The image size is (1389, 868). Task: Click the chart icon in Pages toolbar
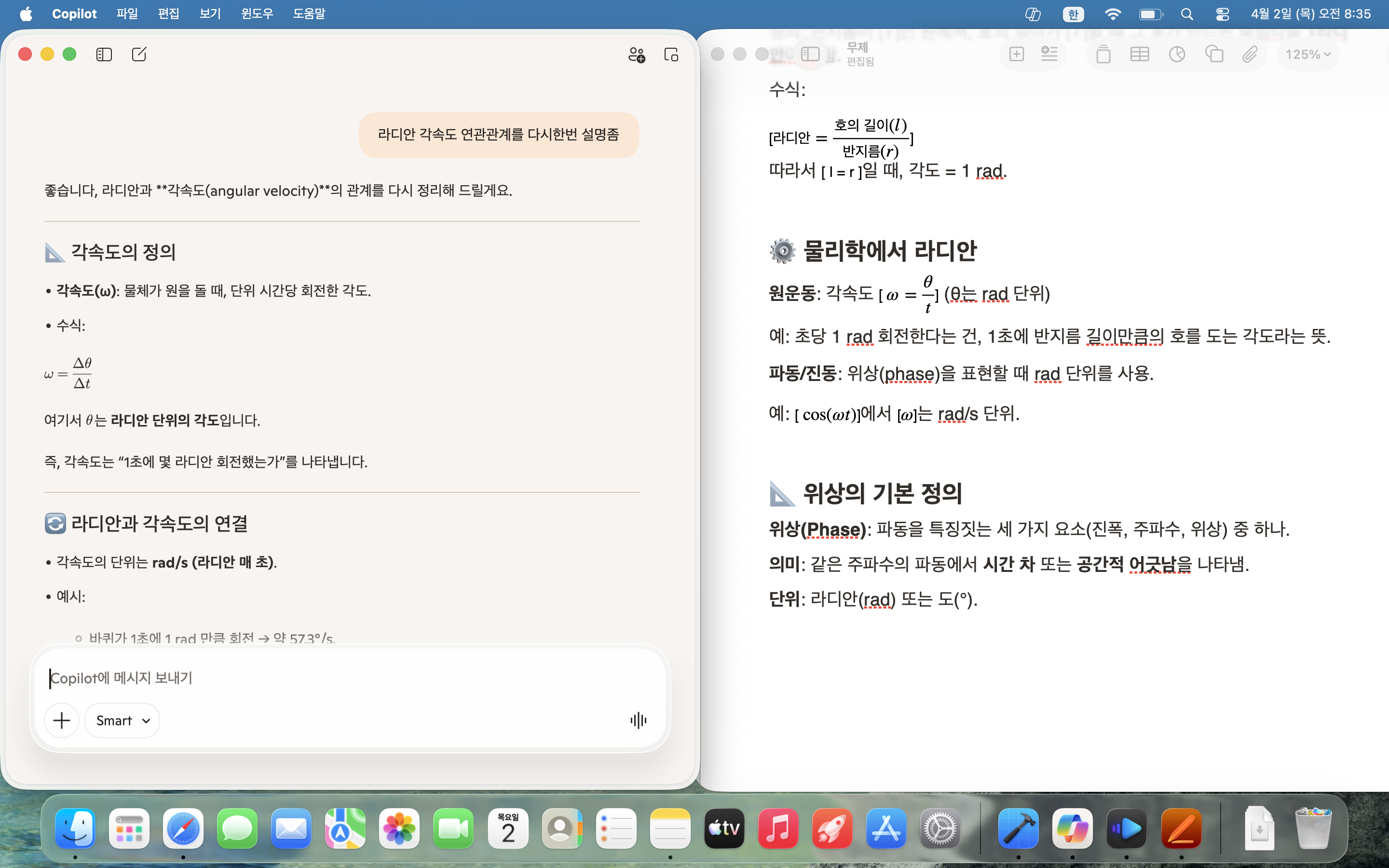pos(1177,54)
